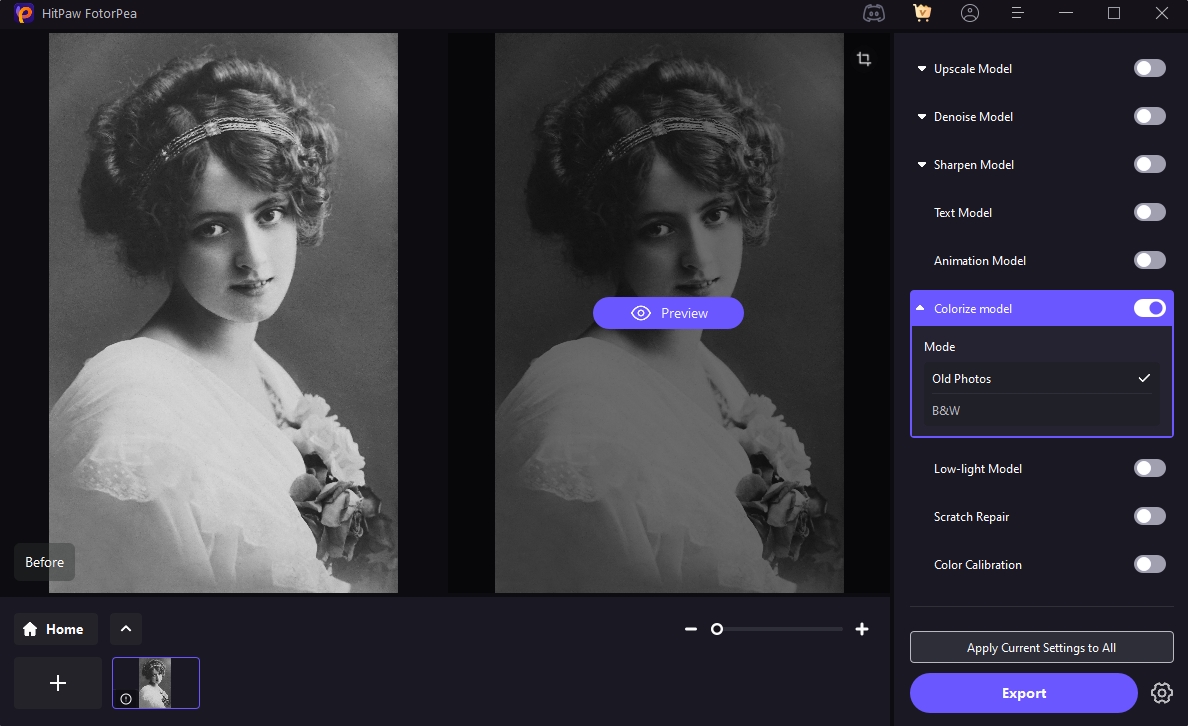Click the Scratch Repair label

point(971,517)
